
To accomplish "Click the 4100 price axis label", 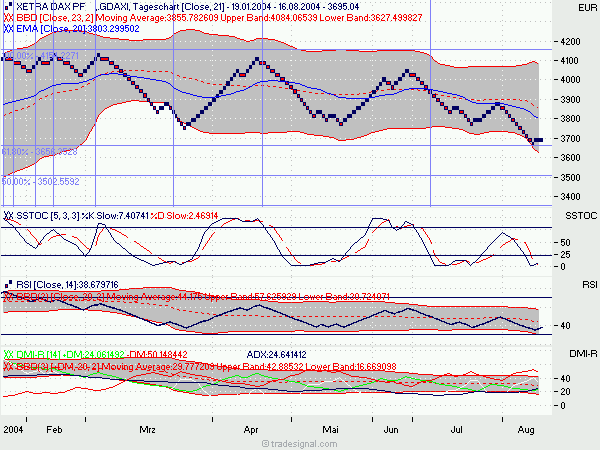I will point(570,60).
